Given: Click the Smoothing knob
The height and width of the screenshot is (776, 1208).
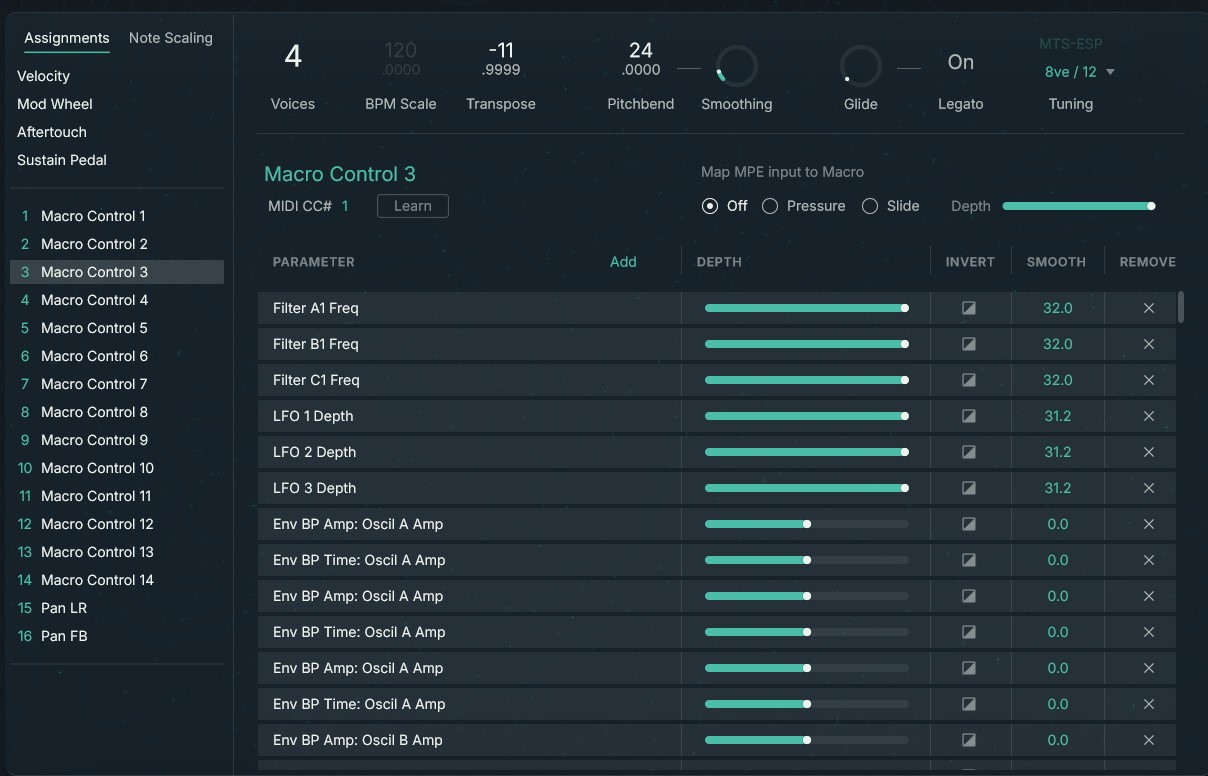Looking at the screenshot, I should (737, 67).
